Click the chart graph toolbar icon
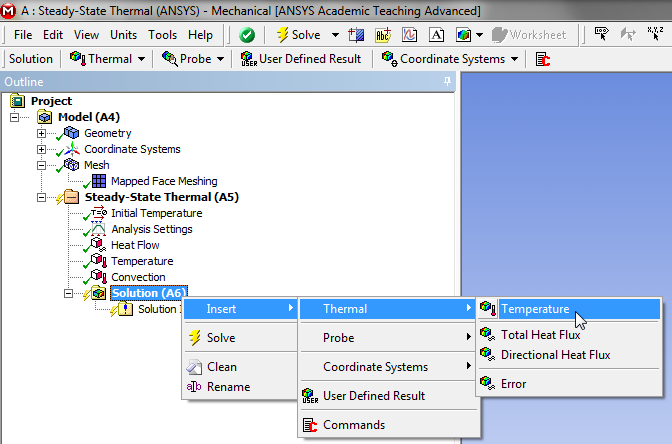The height and width of the screenshot is (444, 672). tap(409, 35)
